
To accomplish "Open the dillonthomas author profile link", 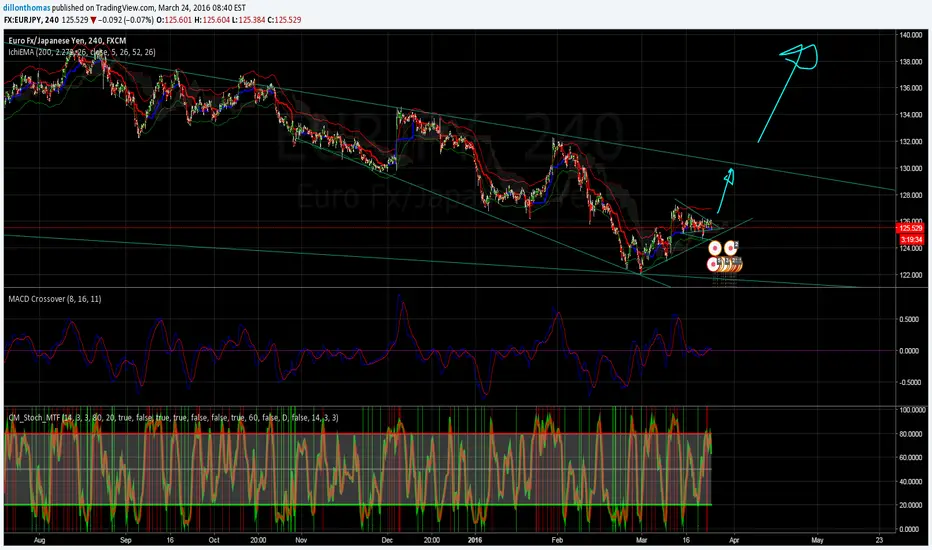I will pyautogui.click(x=27, y=8).
